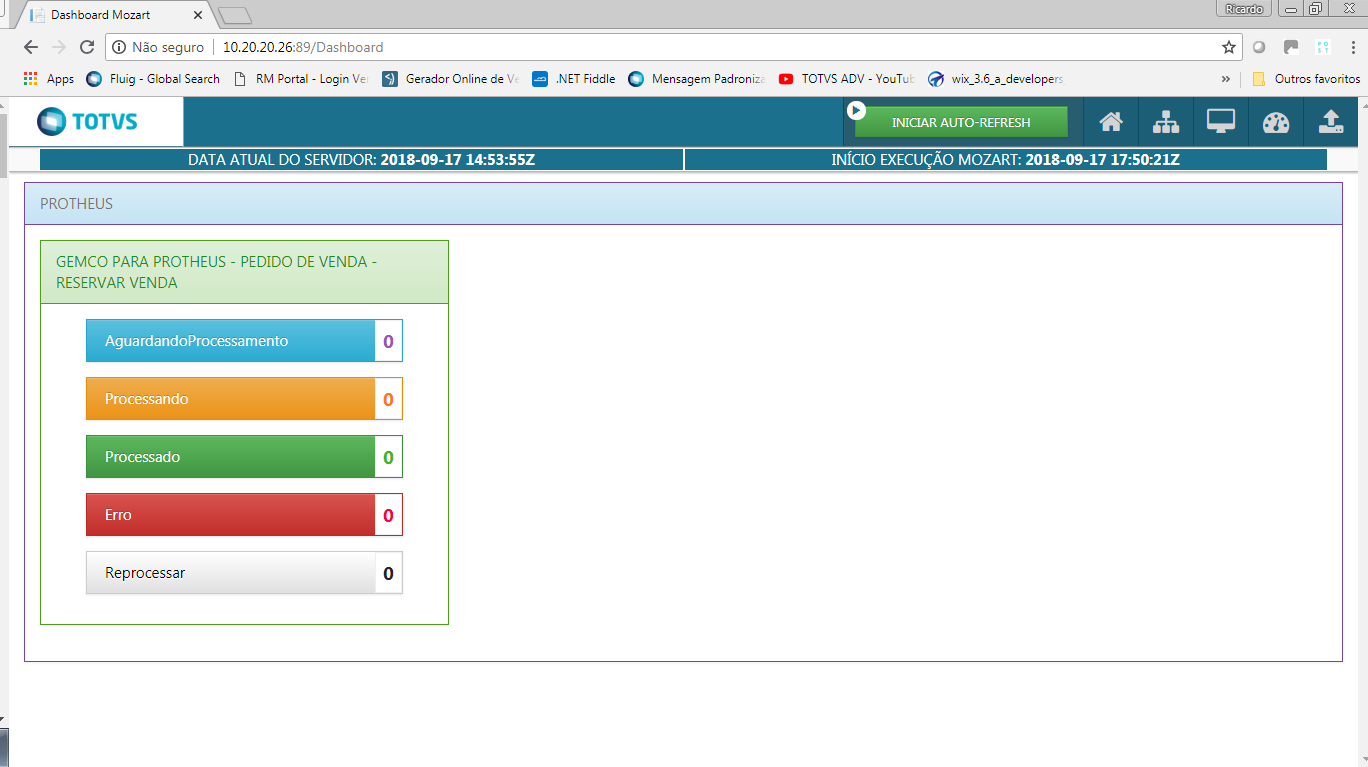Click the site info icon before Não seguro
The image size is (1368, 767).
pos(119,47)
